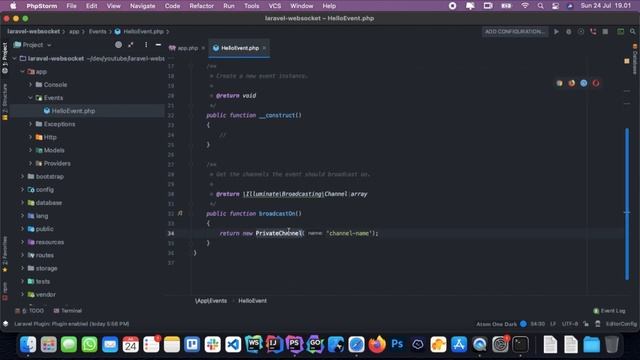640x360 pixels.
Task: Run the current configuration play button
Action: pyautogui.click(x=556, y=31)
